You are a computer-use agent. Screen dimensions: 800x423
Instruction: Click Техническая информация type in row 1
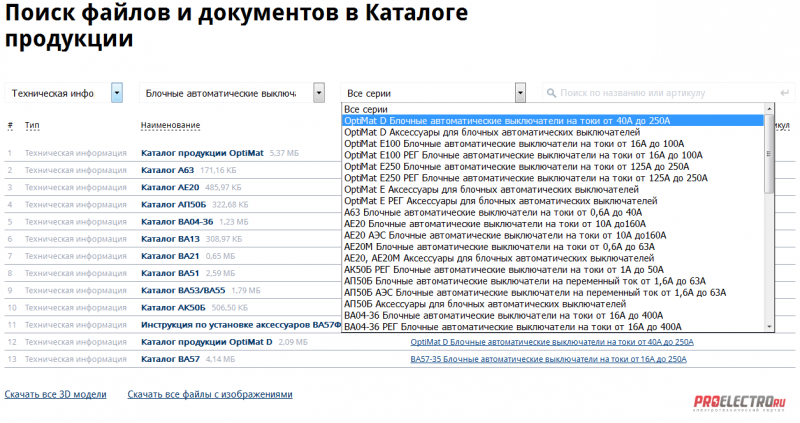click(76, 153)
